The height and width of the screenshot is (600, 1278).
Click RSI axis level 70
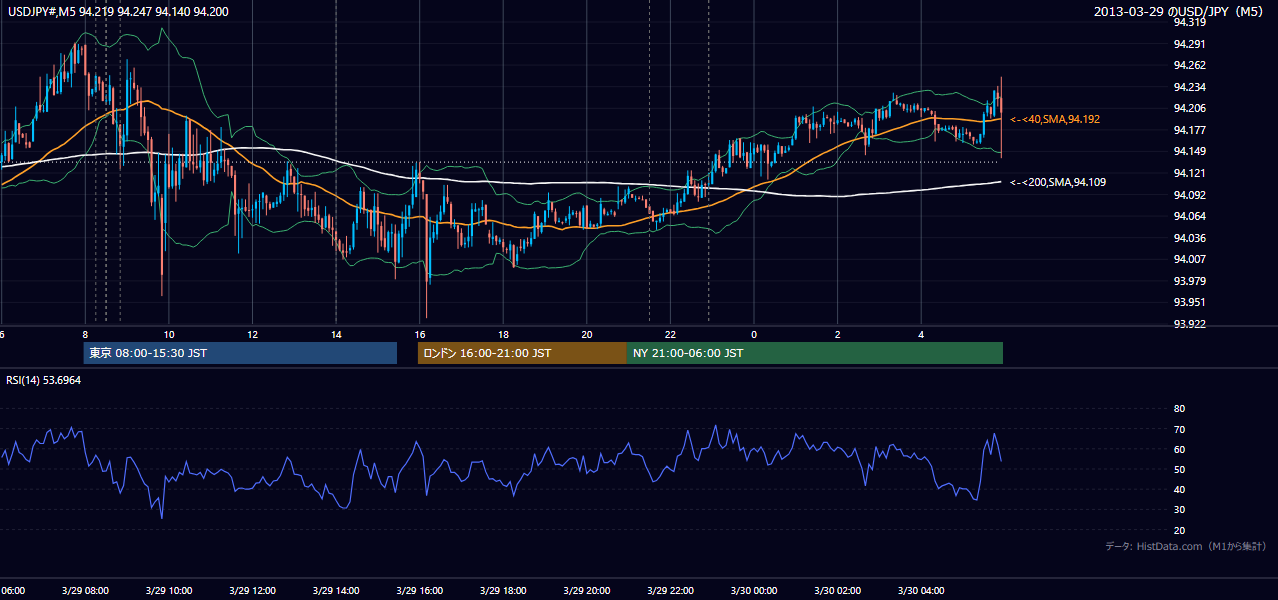[1179, 429]
